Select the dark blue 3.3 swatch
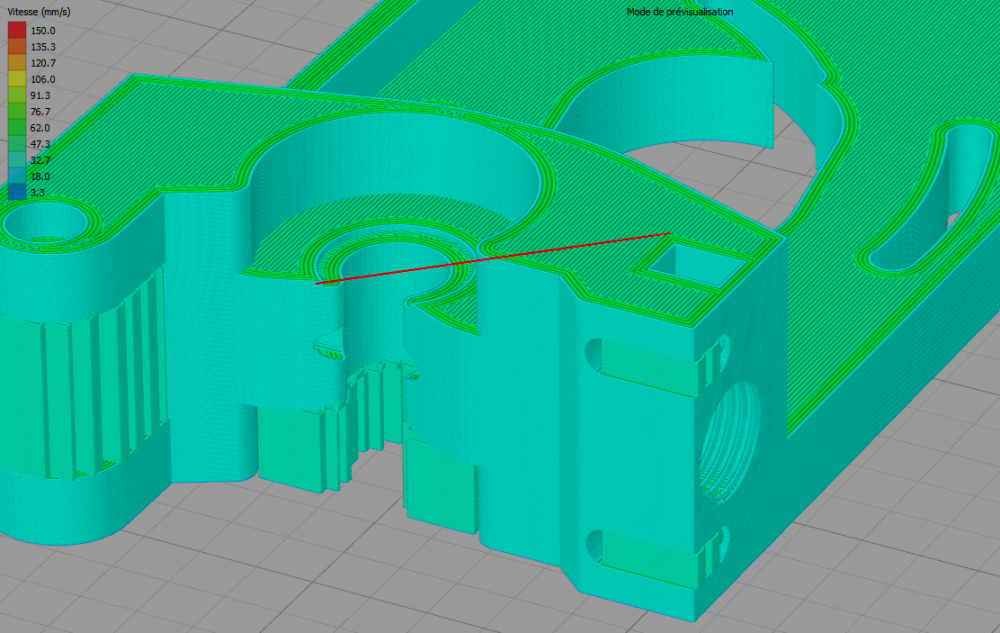 (x=17, y=192)
